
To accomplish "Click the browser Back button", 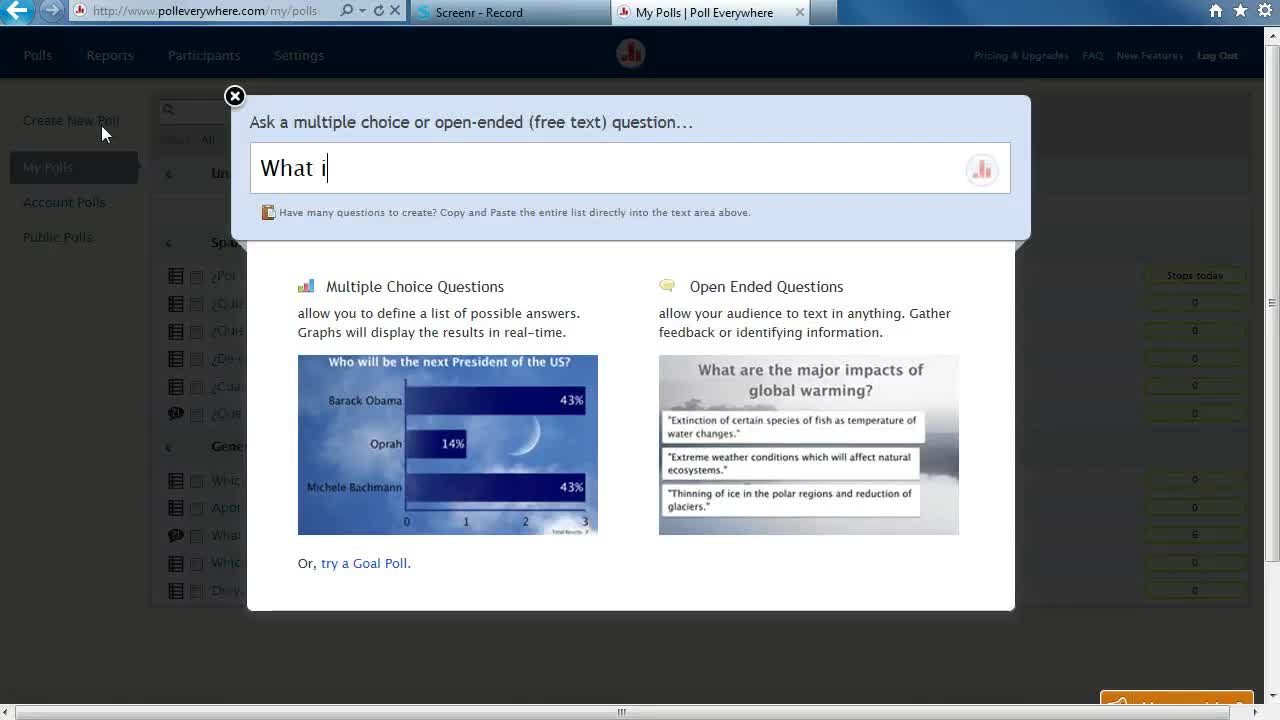I will (17, 11).
